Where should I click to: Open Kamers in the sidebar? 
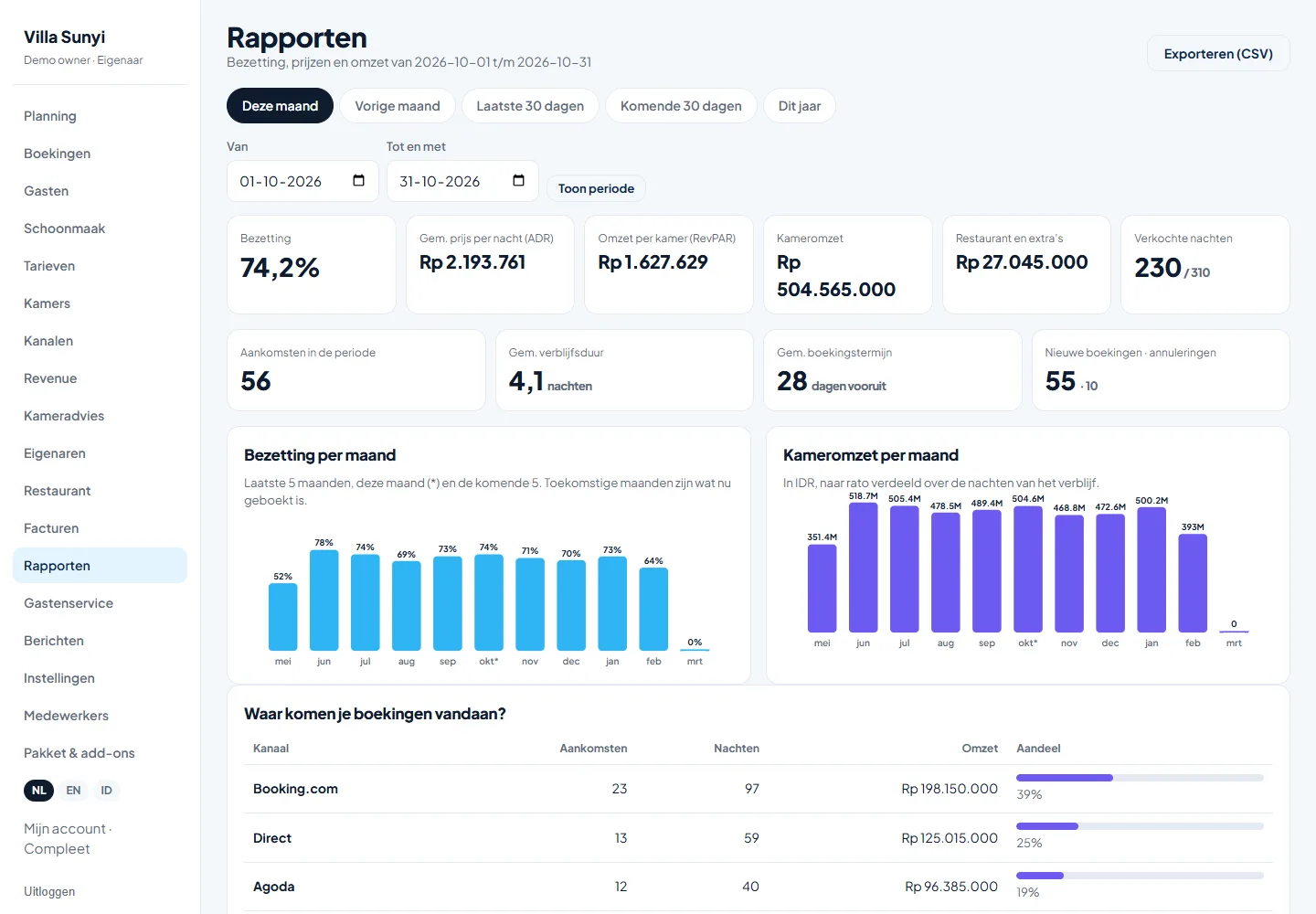pyautogui.click(x=100, y=303)
